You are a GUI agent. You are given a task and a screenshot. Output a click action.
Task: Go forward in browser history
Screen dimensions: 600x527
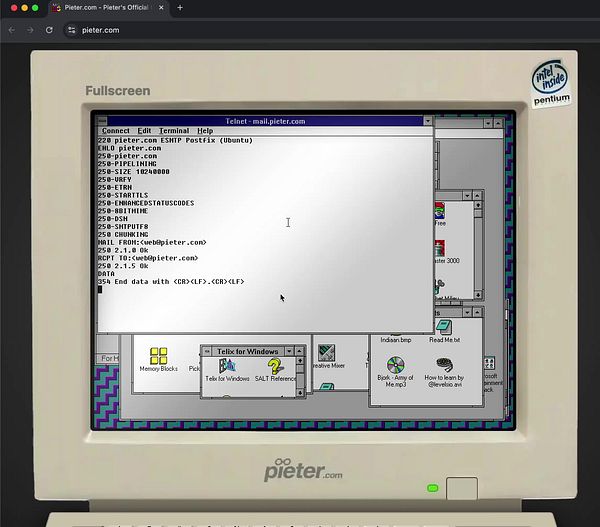tap(30, 30)
